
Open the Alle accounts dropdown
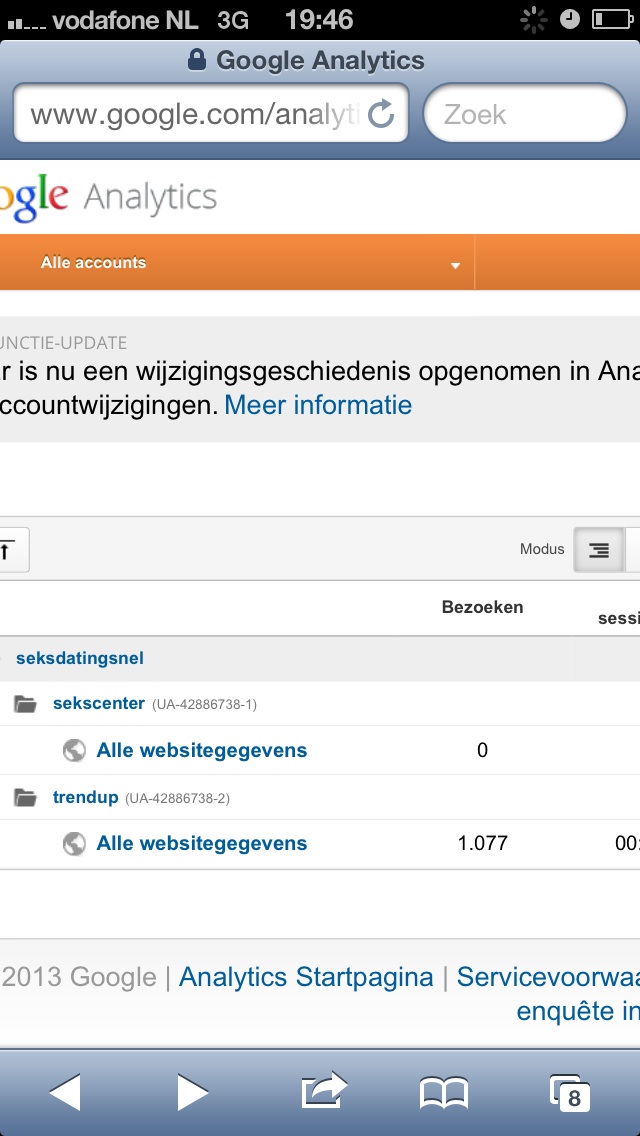(x=237, y=262)
